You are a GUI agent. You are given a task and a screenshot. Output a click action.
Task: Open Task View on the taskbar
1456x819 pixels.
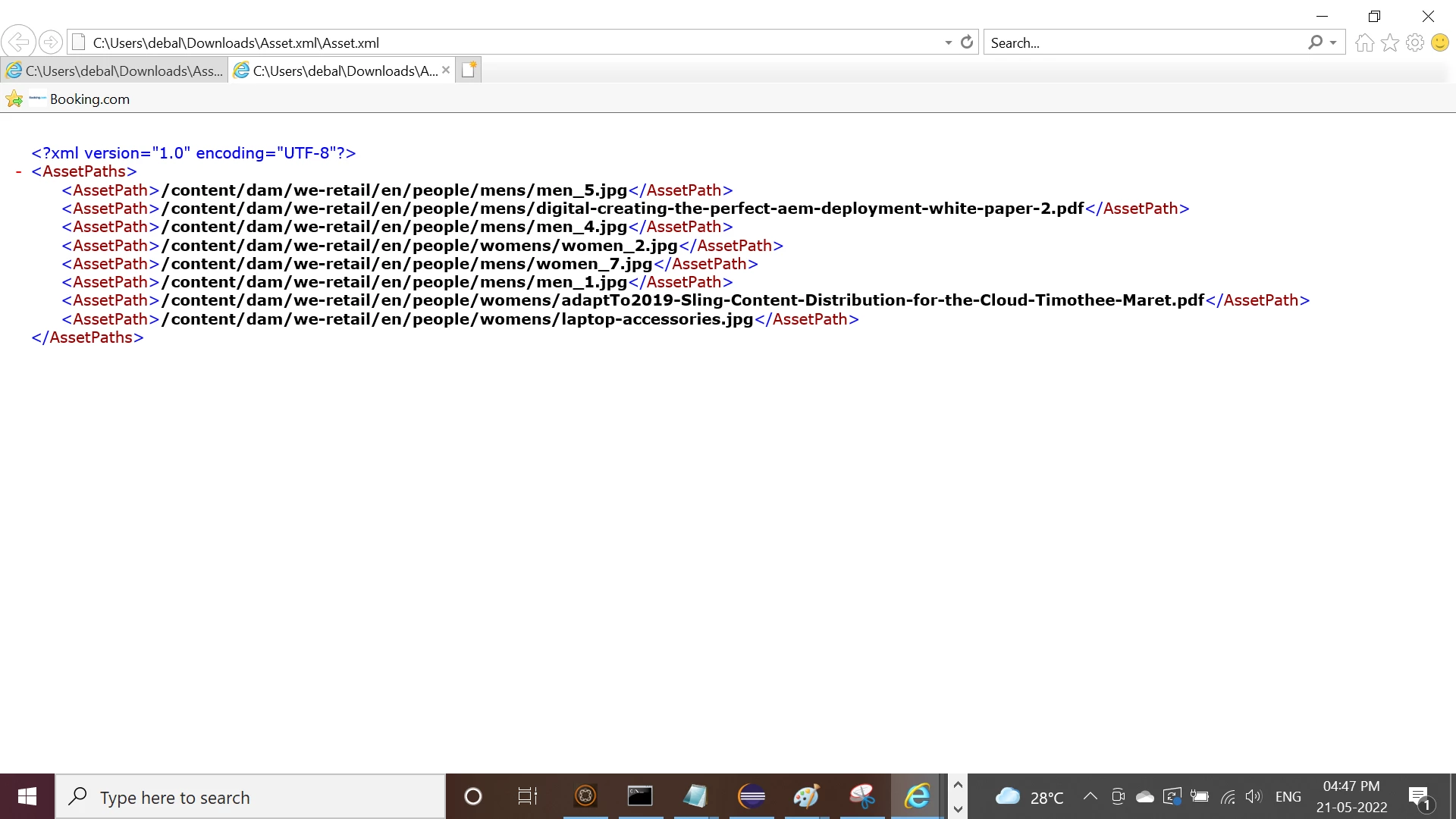(527, 796)
